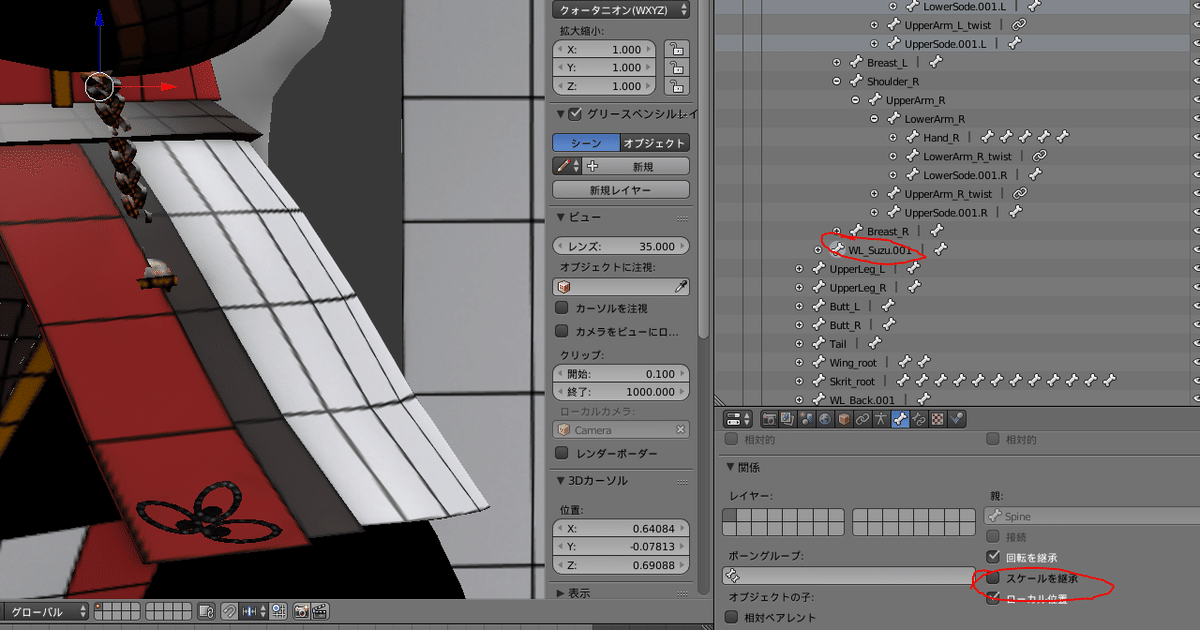Screen dimensions: 1200x630
Task: Click the bone icon next to Shoulder_R
Action: coord(856,81)
